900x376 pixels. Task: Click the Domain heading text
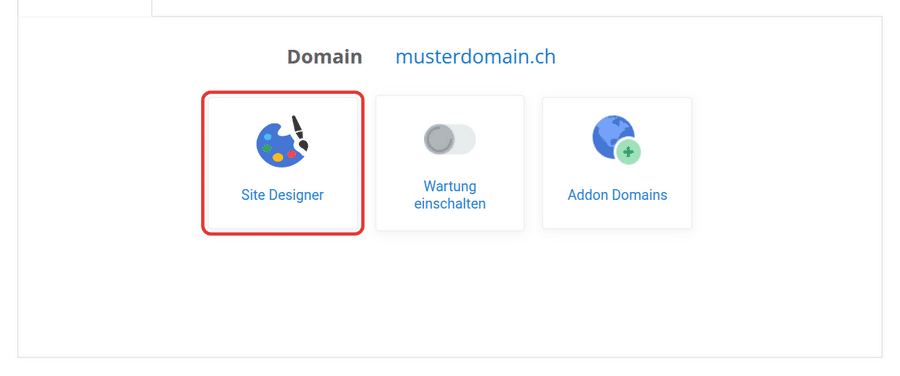point(324,57)
